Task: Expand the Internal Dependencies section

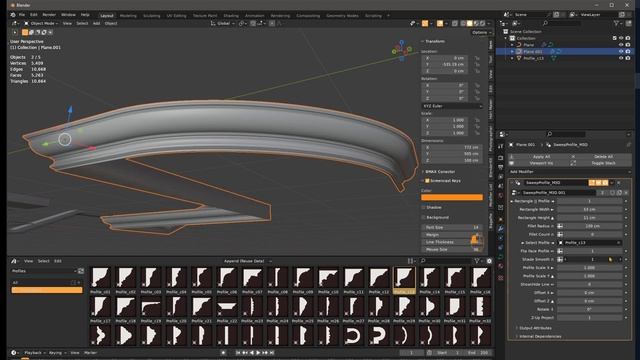Action: (540, 337)
